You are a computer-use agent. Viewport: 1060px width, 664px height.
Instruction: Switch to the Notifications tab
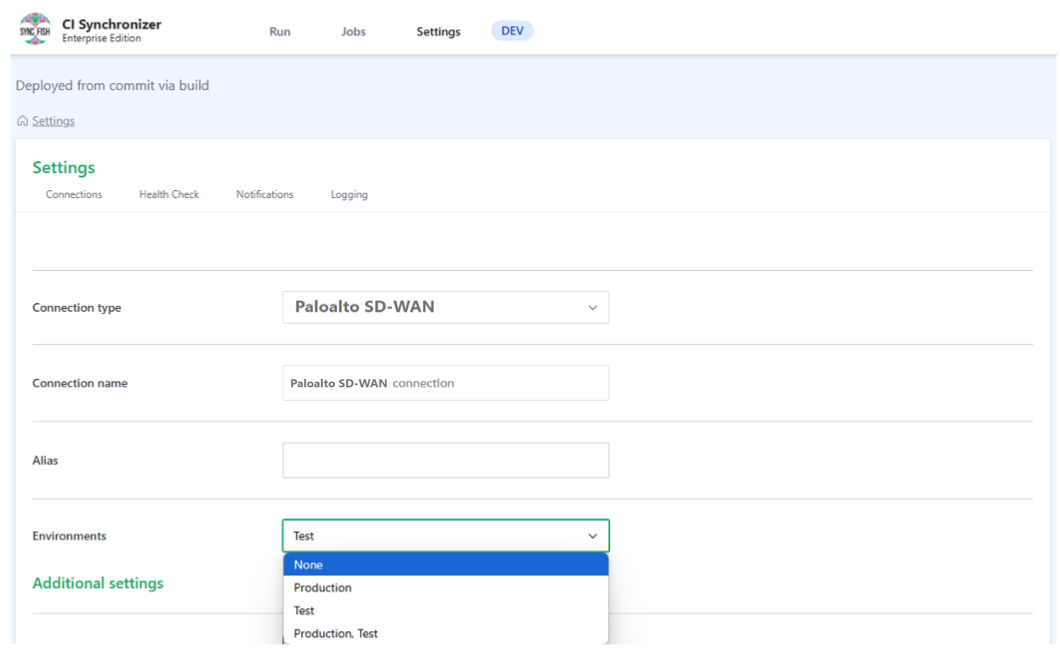click(264, 194)
